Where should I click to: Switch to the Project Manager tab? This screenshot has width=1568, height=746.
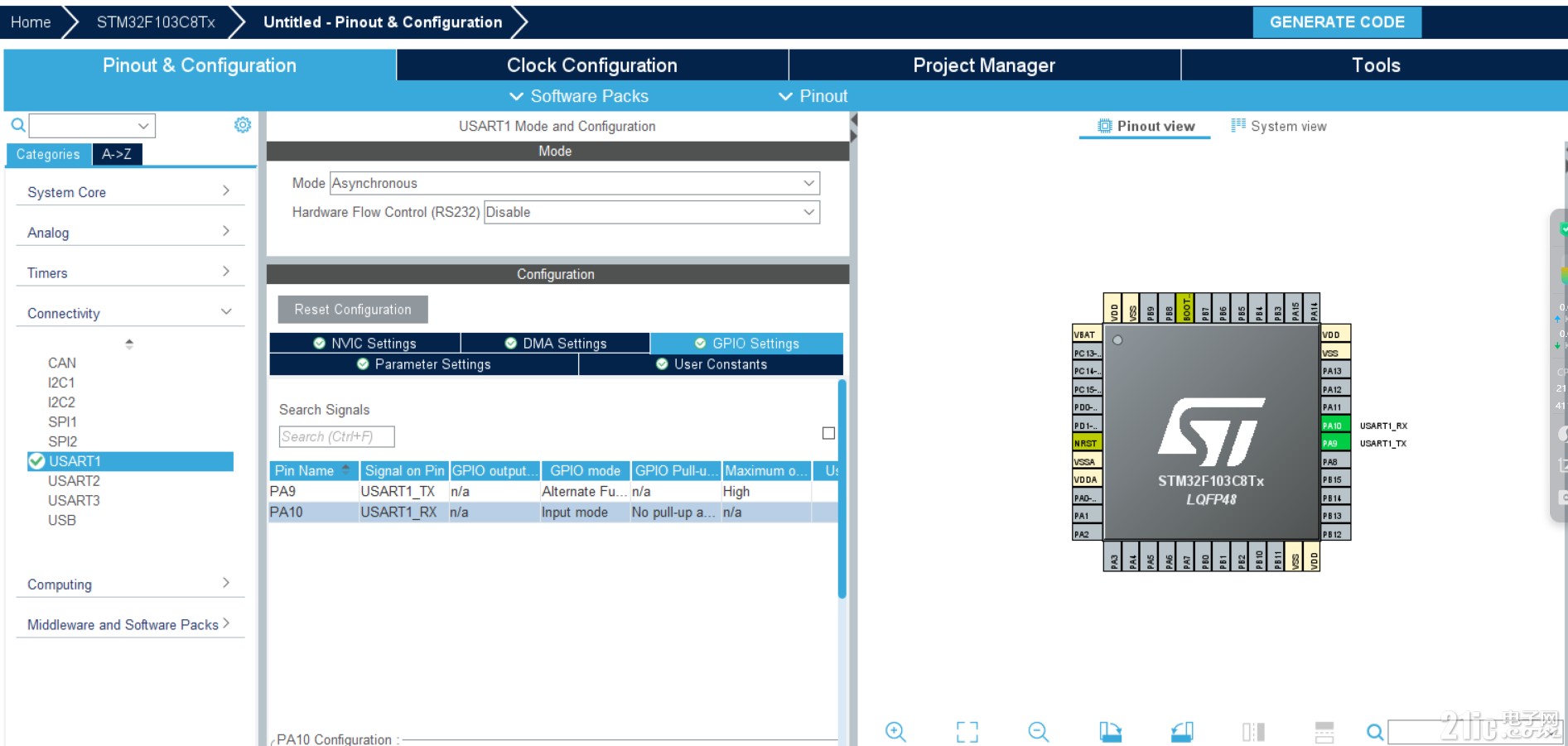[x=984, y=65]
